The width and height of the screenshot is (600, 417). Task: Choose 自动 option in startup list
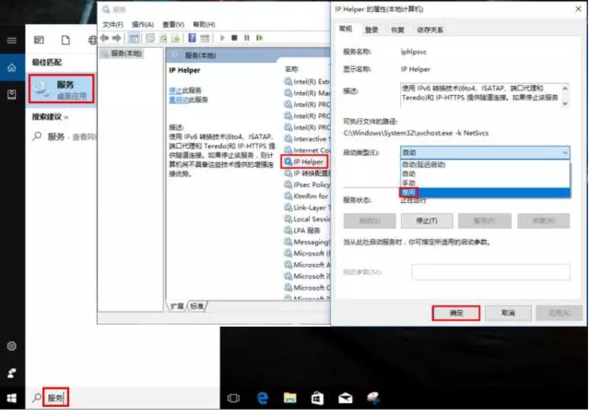[x=485, y=174]
